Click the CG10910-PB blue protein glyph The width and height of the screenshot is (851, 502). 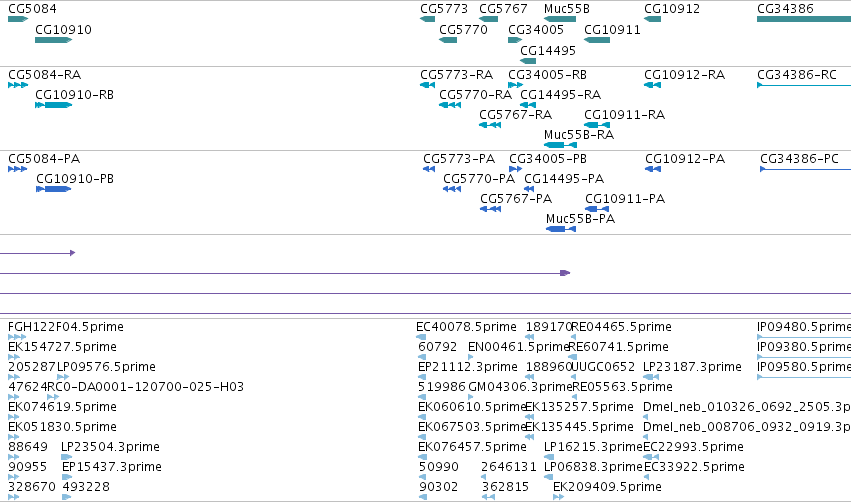54,189
